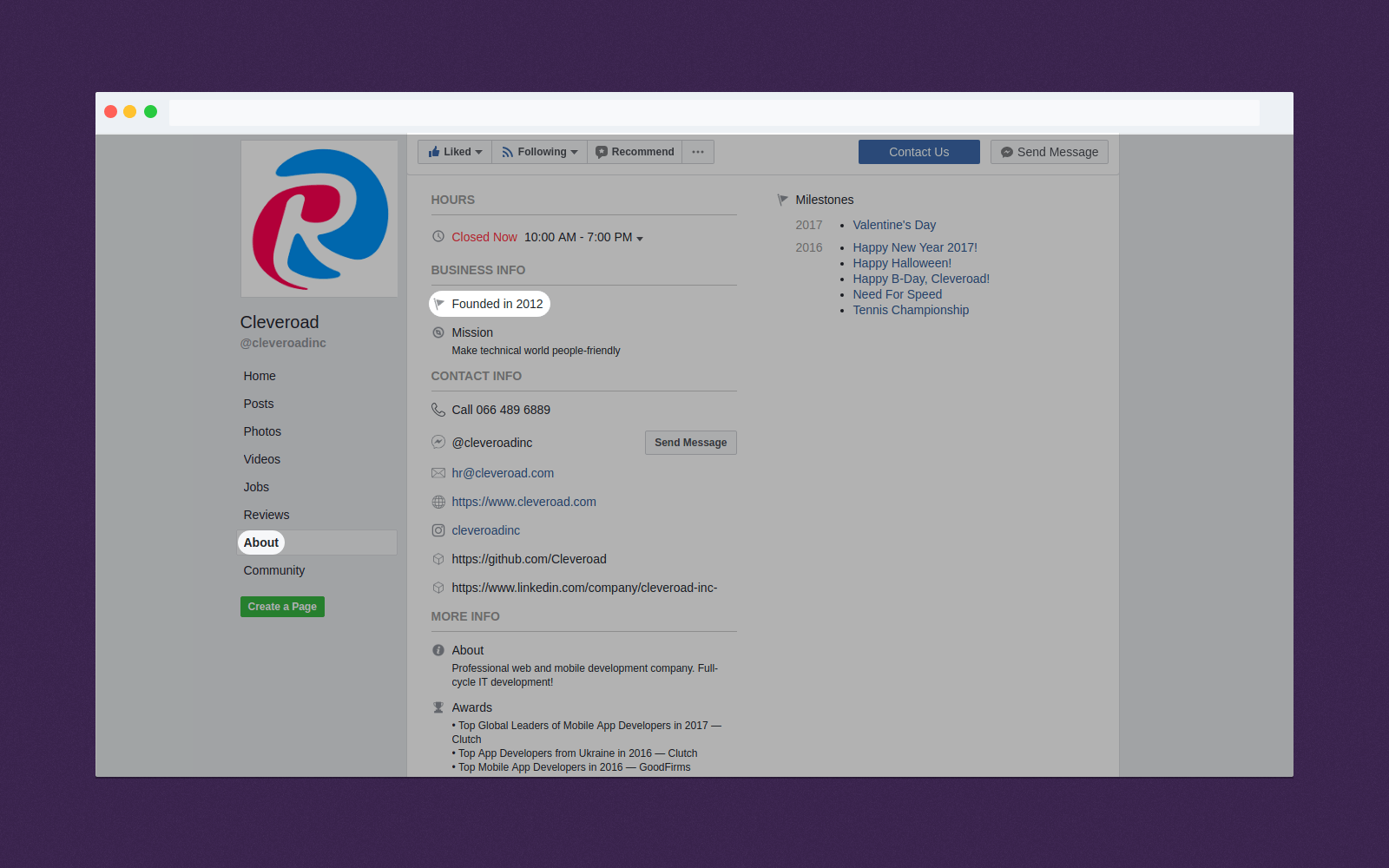
Task: Click the LinkedIn company URL text
Action: click(584, 588)
